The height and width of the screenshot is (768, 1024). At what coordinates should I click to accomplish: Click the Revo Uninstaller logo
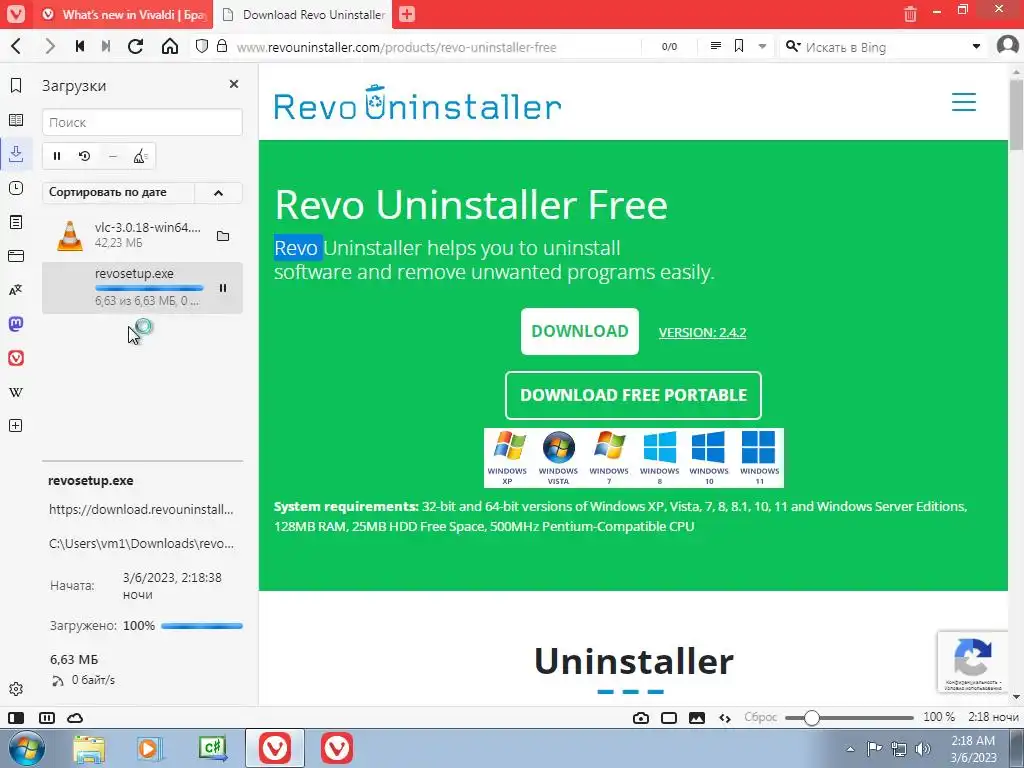417,104
